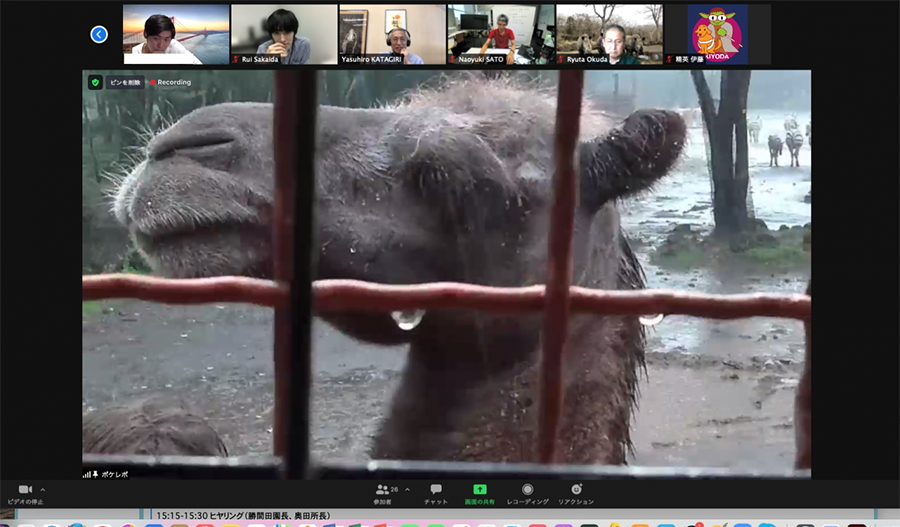The width and height of the screenshot is (900, 527).
Task: Open the participants panel icon
Action: pyautogui.click(x=382, y=490)
